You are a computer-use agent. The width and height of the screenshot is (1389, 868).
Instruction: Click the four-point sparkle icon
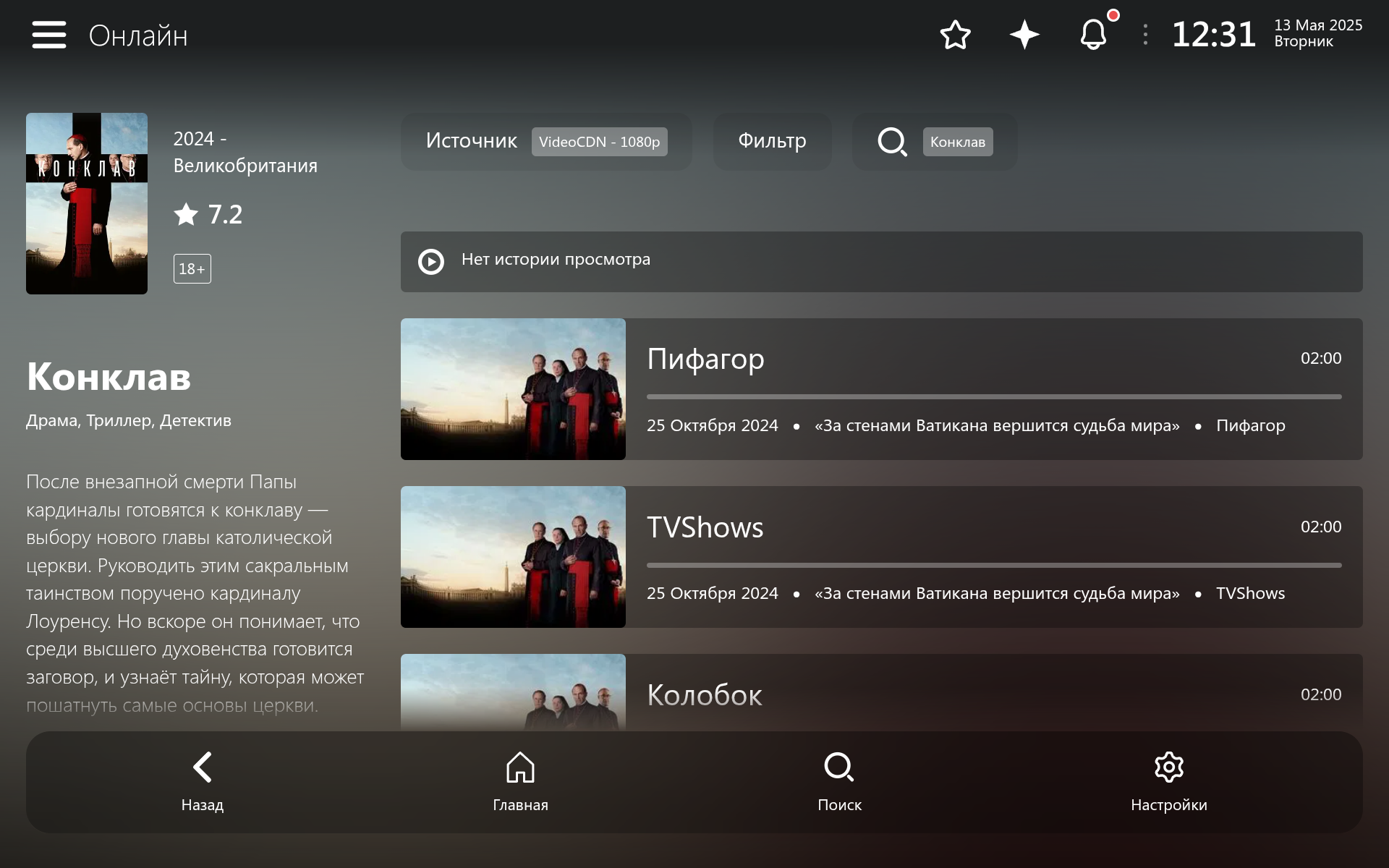pos(1024,35)
